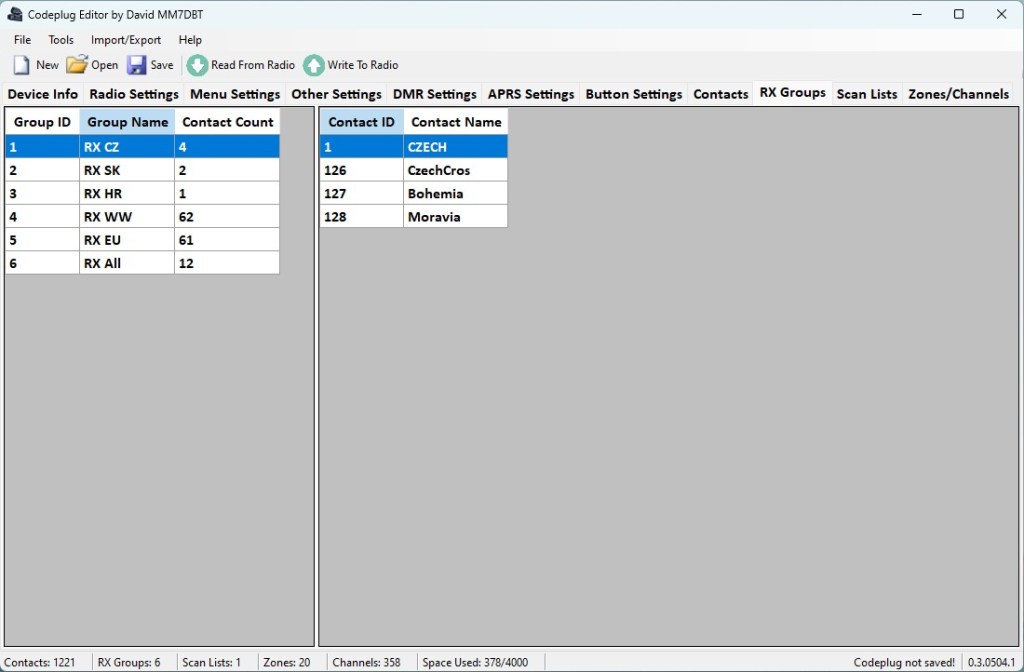This screenshot has height=672, width=1024.
Task: Open a codeplug file via folder icon
Action: [77, 65]
